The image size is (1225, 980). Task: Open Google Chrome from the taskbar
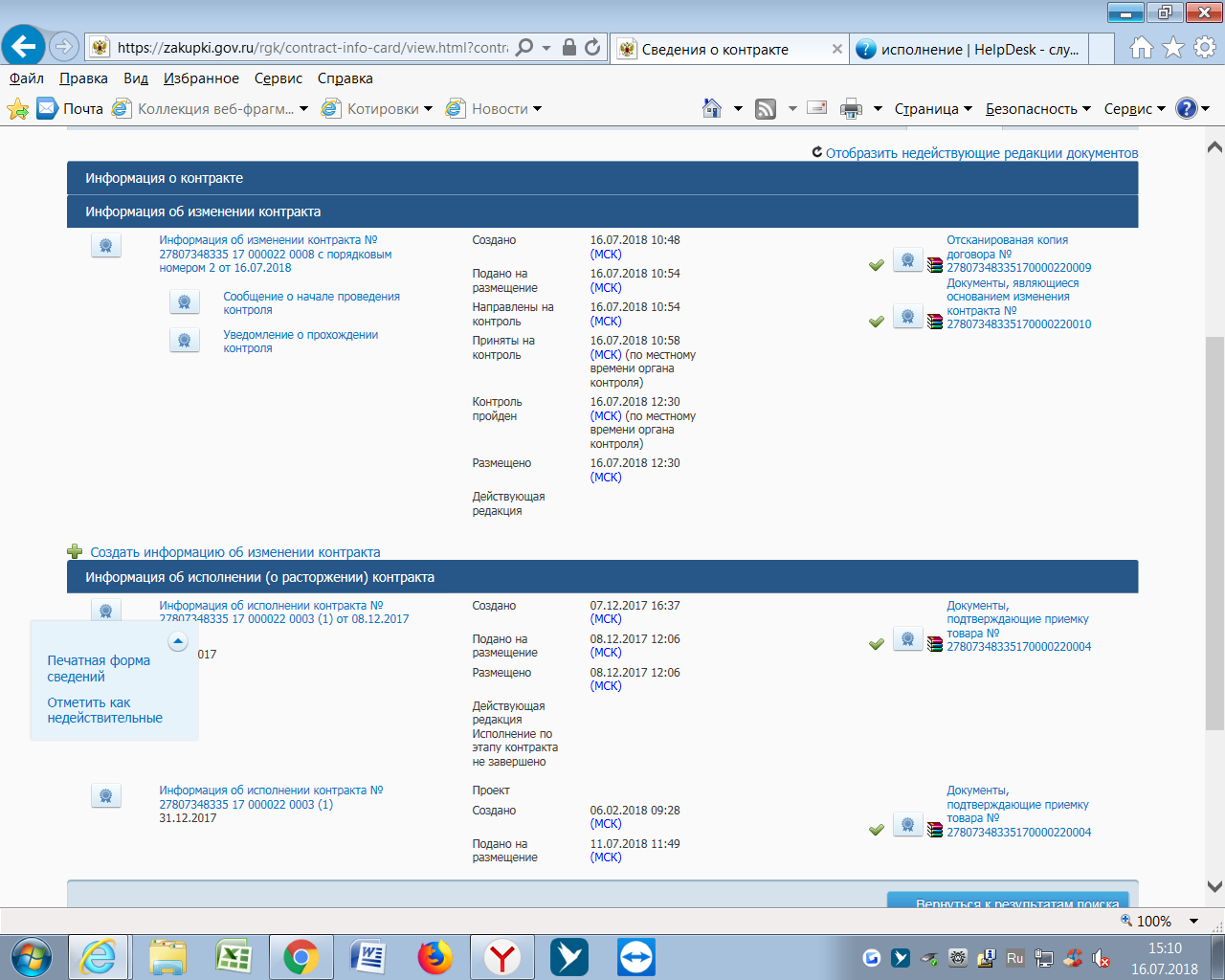[x=301, y=957]
